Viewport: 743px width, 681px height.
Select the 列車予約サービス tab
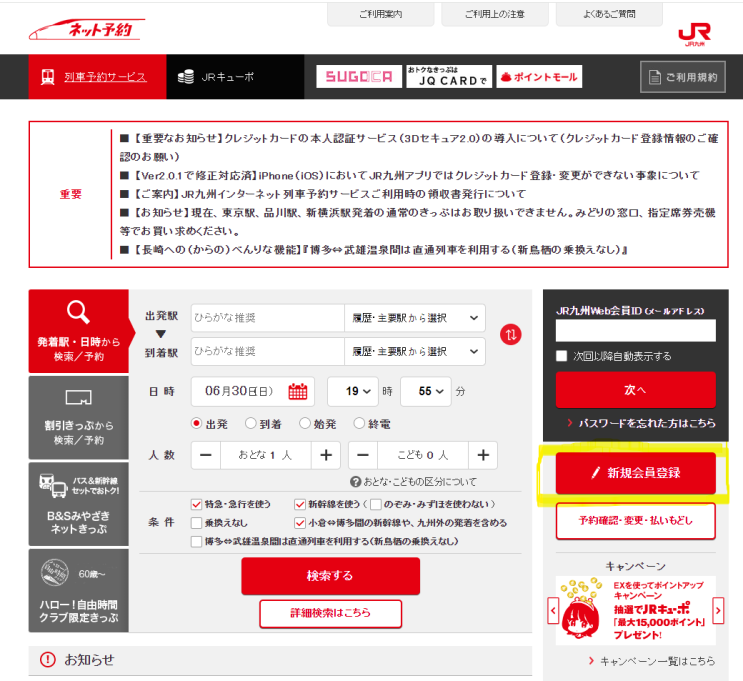(97, 77)
